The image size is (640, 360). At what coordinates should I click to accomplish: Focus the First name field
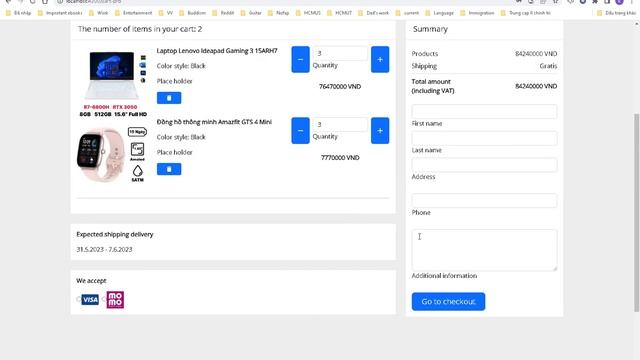[x=484, y=111]
